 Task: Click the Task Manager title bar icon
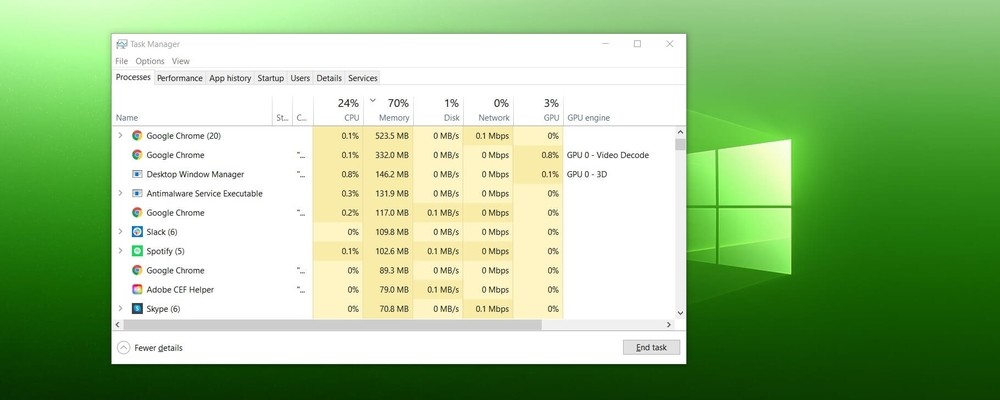tap(121, 44)
